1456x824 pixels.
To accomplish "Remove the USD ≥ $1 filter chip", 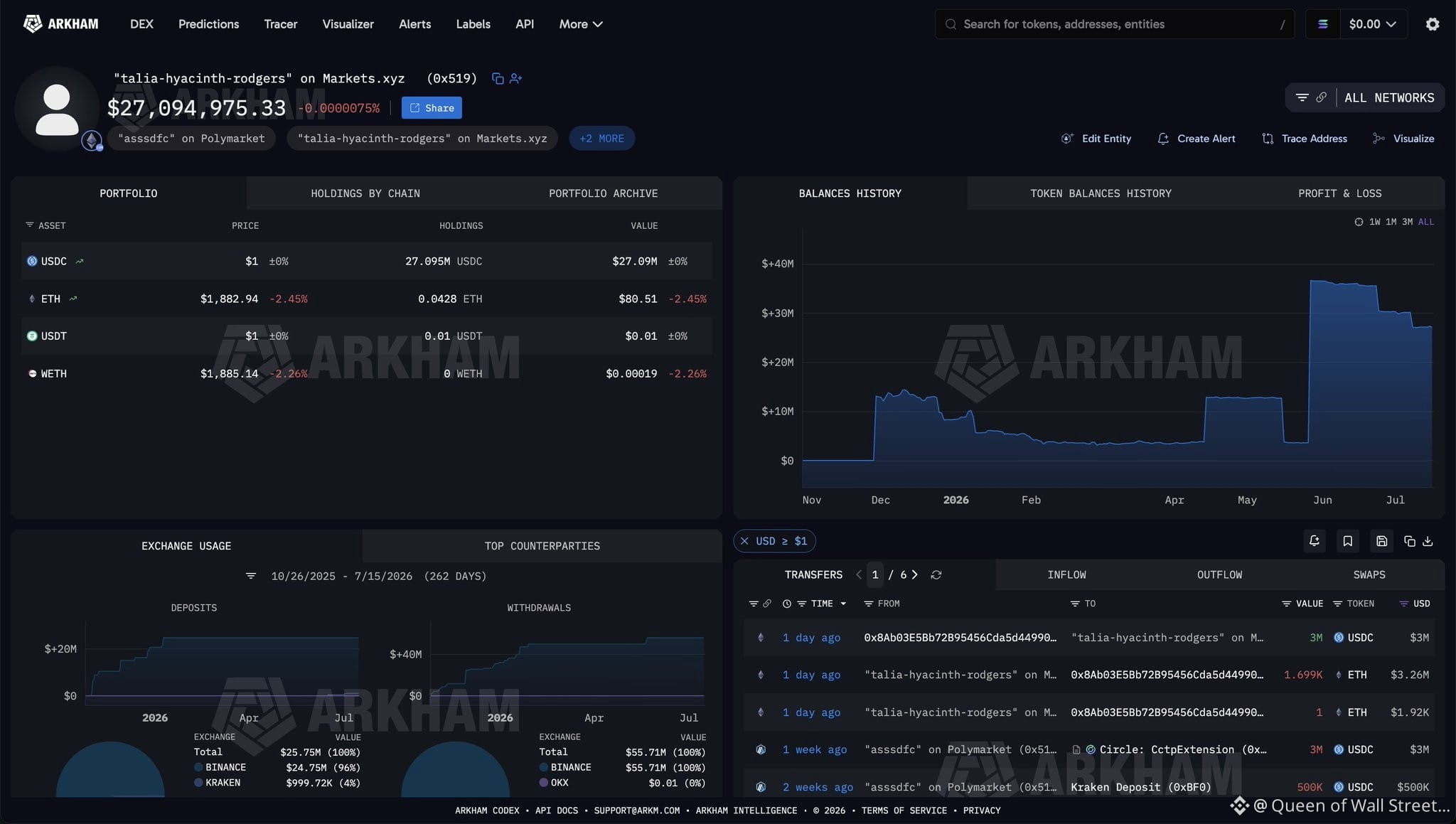I will point(744,541).
